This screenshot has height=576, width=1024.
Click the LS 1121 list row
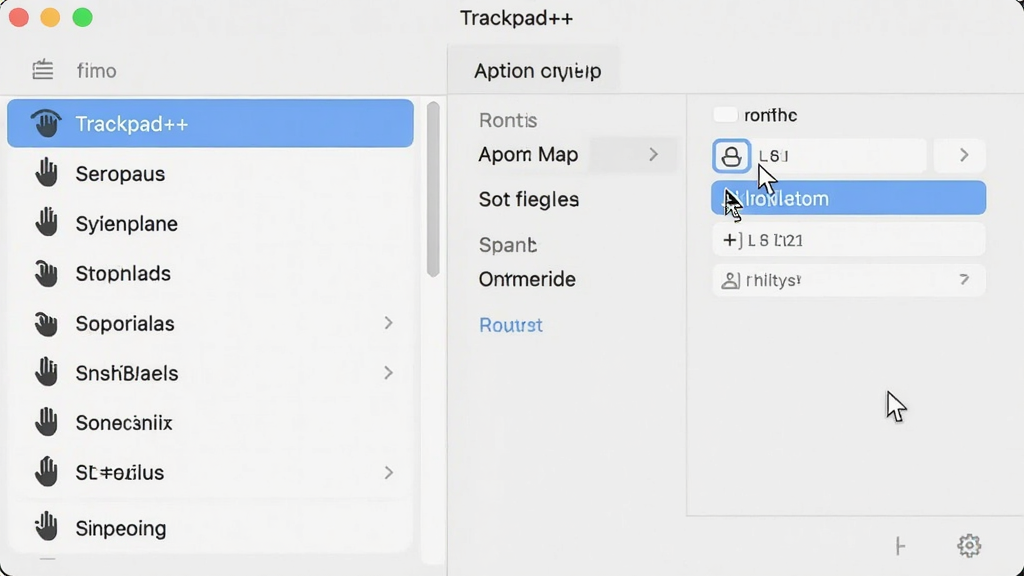click(848, 240)
